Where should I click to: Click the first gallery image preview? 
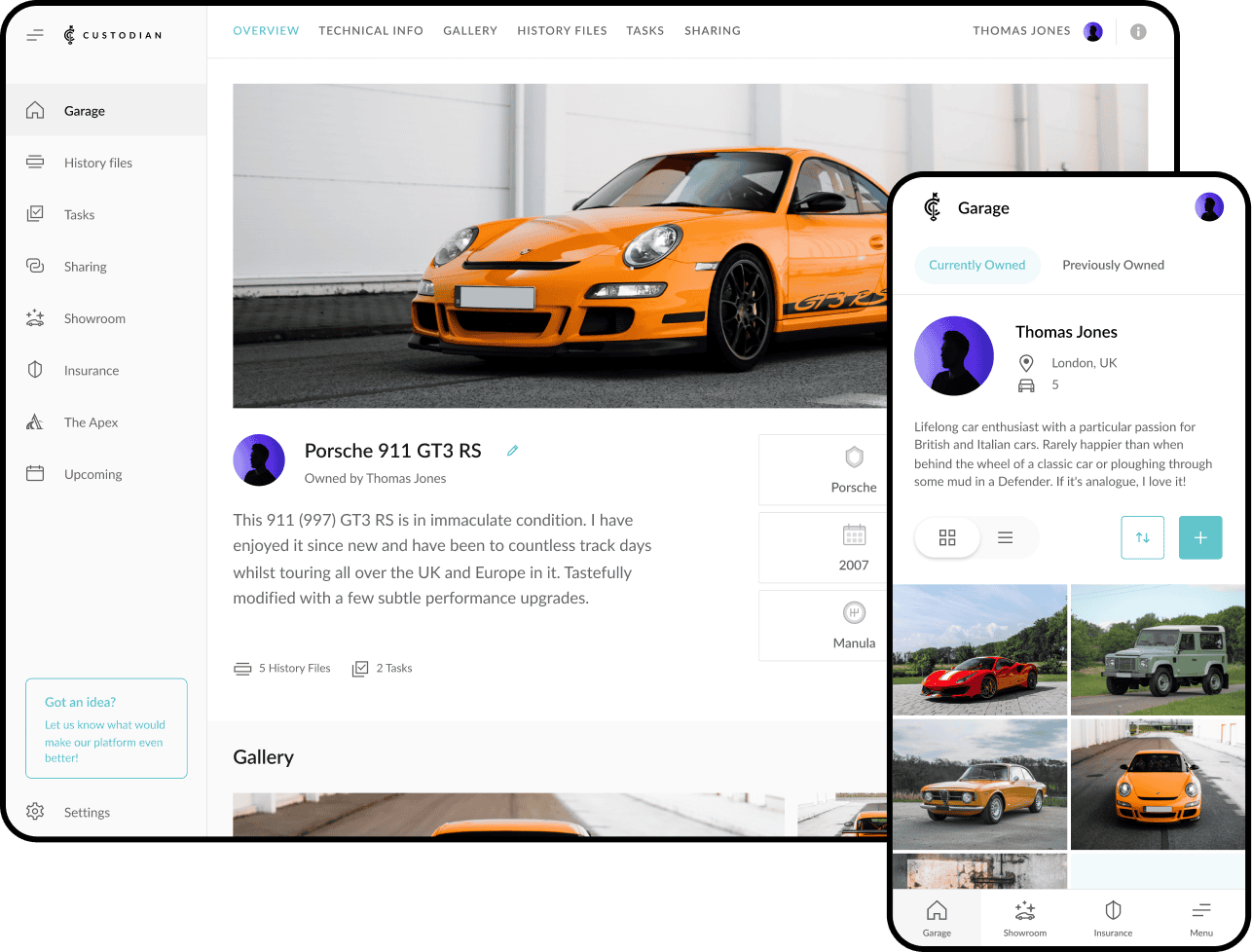[x=508, y=815]
